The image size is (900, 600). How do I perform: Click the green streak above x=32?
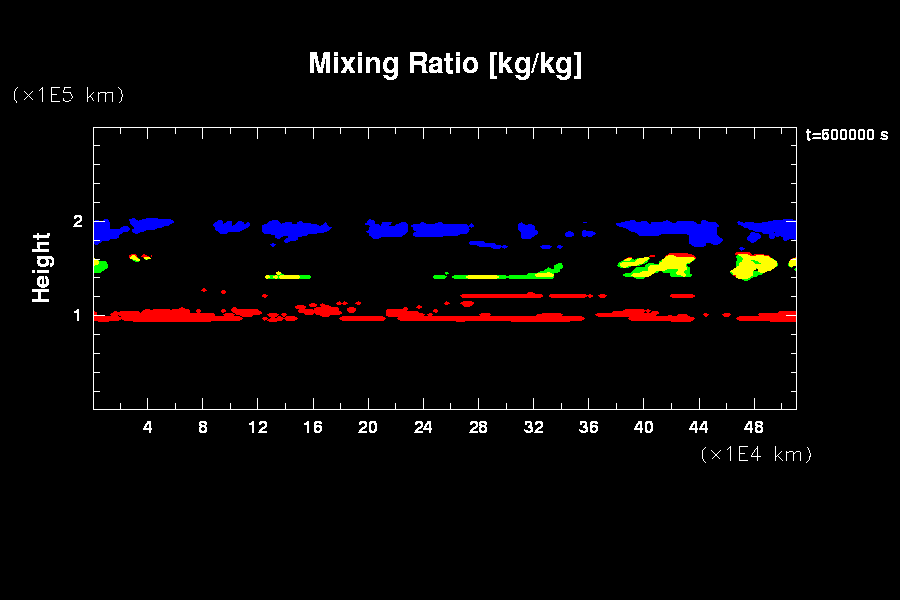point(530,274)
